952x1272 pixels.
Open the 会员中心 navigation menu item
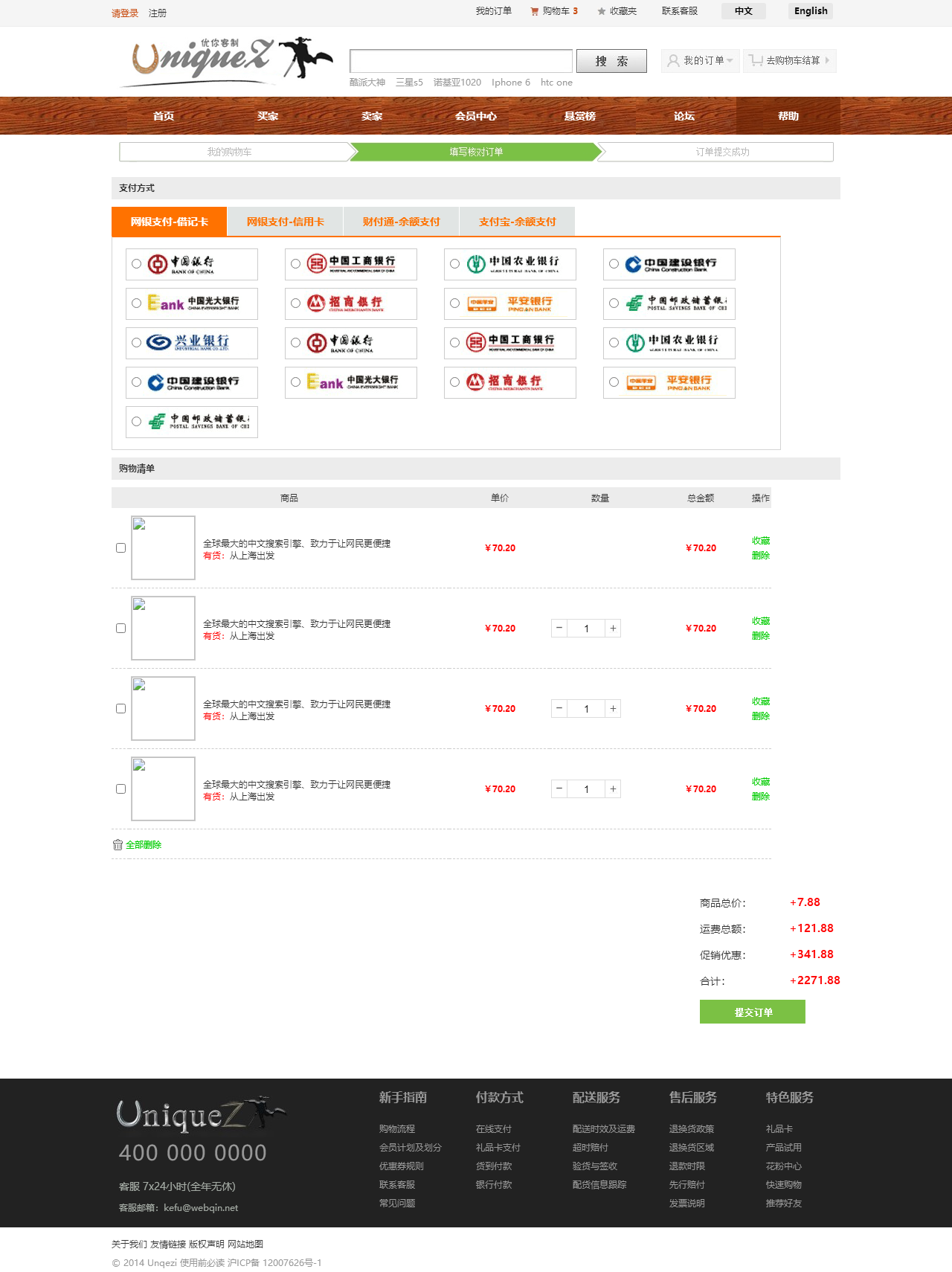click(476, 116)
